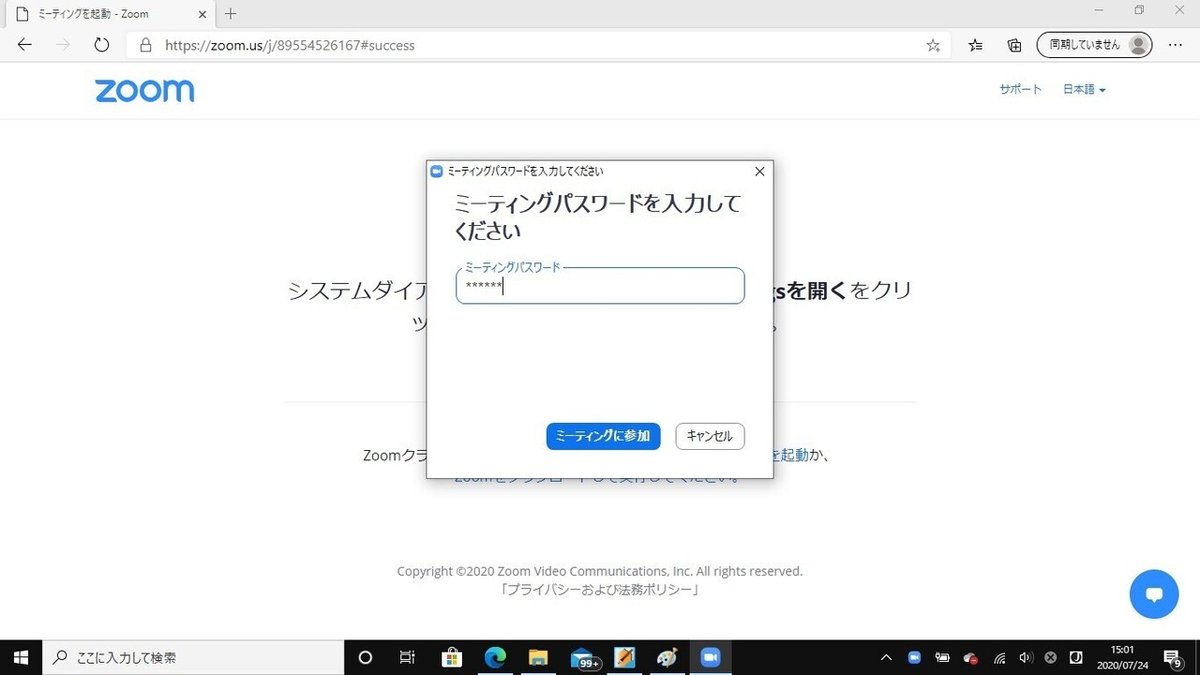This screenshot has height=675, width=1200.
Task: Open a new browser tab
Action: click(230, 14)
